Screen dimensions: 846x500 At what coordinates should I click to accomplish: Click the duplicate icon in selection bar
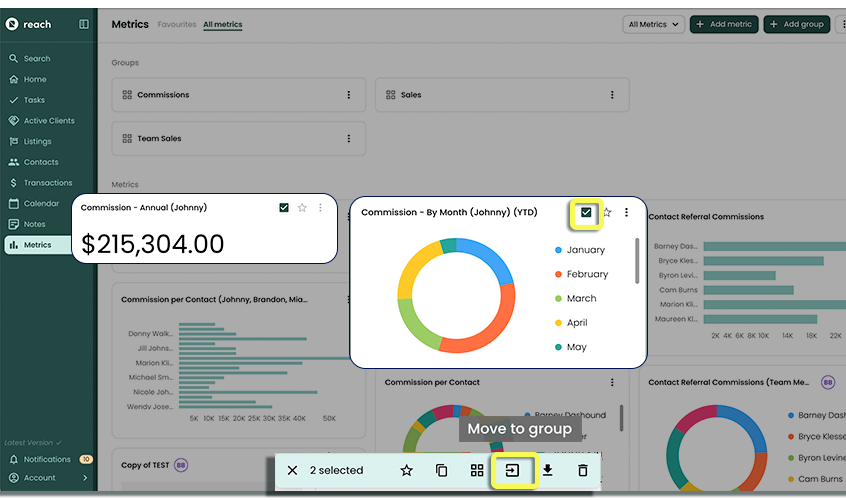(441, 470)
